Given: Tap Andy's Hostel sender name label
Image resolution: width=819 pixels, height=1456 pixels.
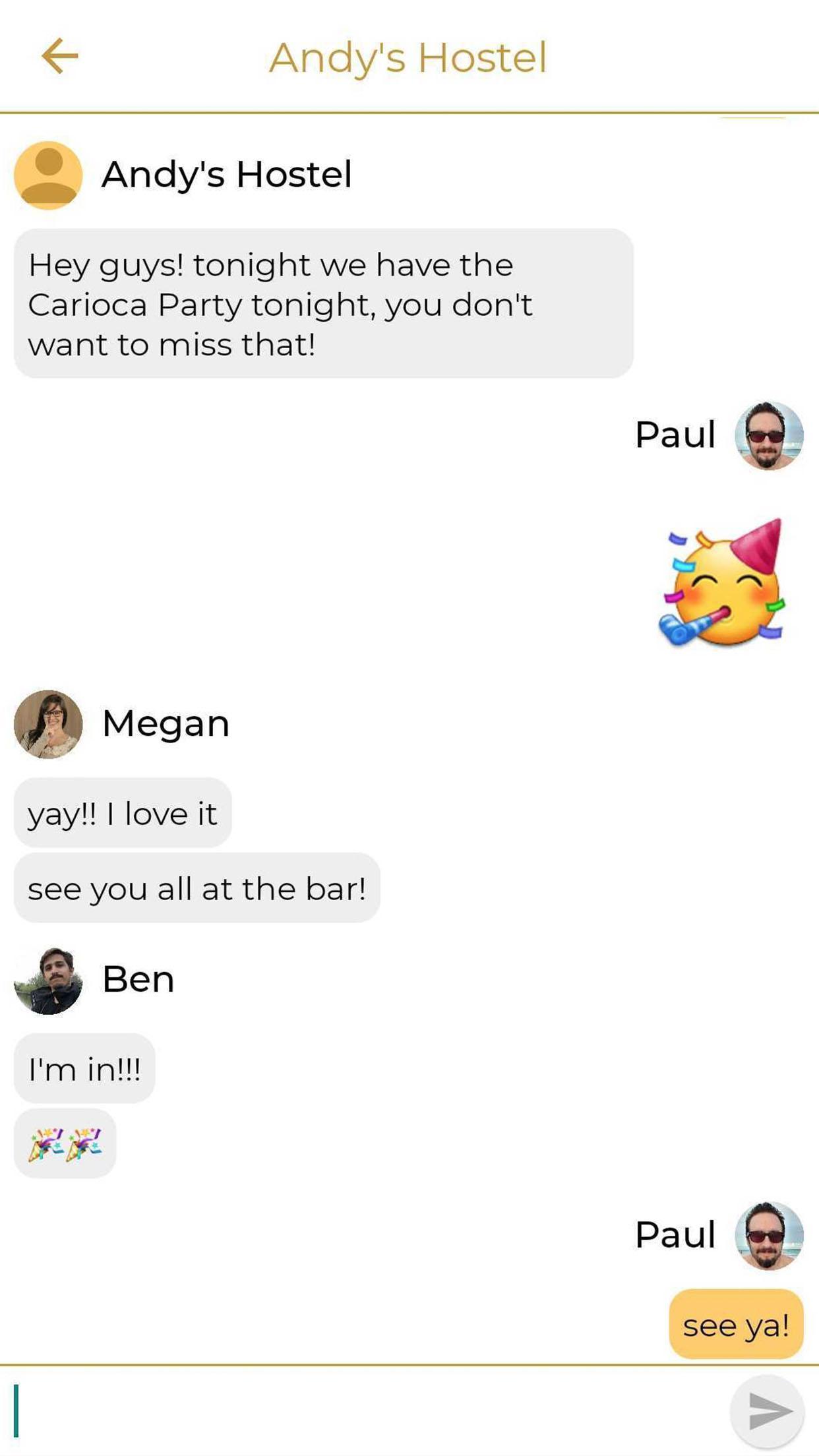Looking at the screenshot, I should point(227,175).
